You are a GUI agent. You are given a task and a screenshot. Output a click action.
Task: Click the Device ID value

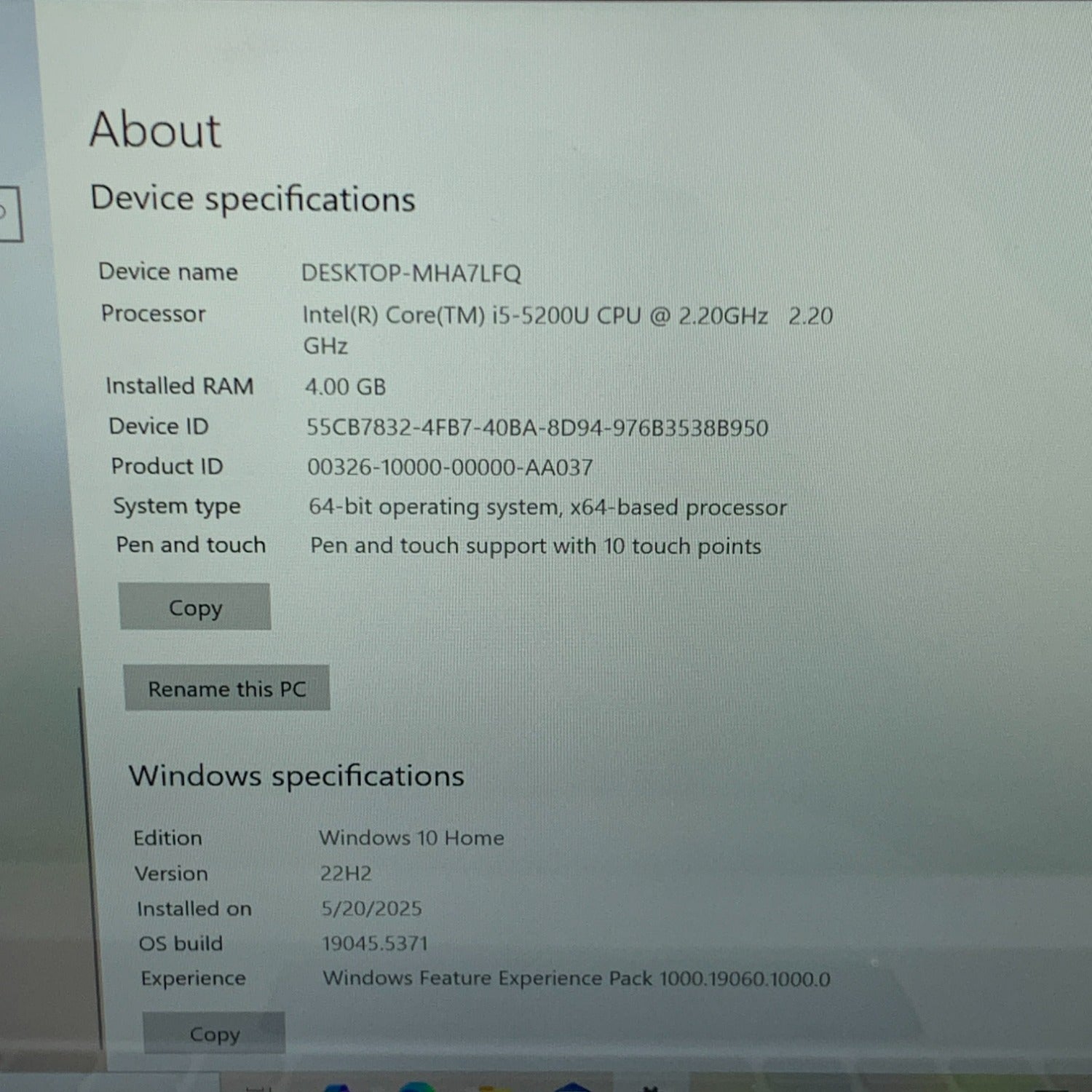(x=537, y=427)
